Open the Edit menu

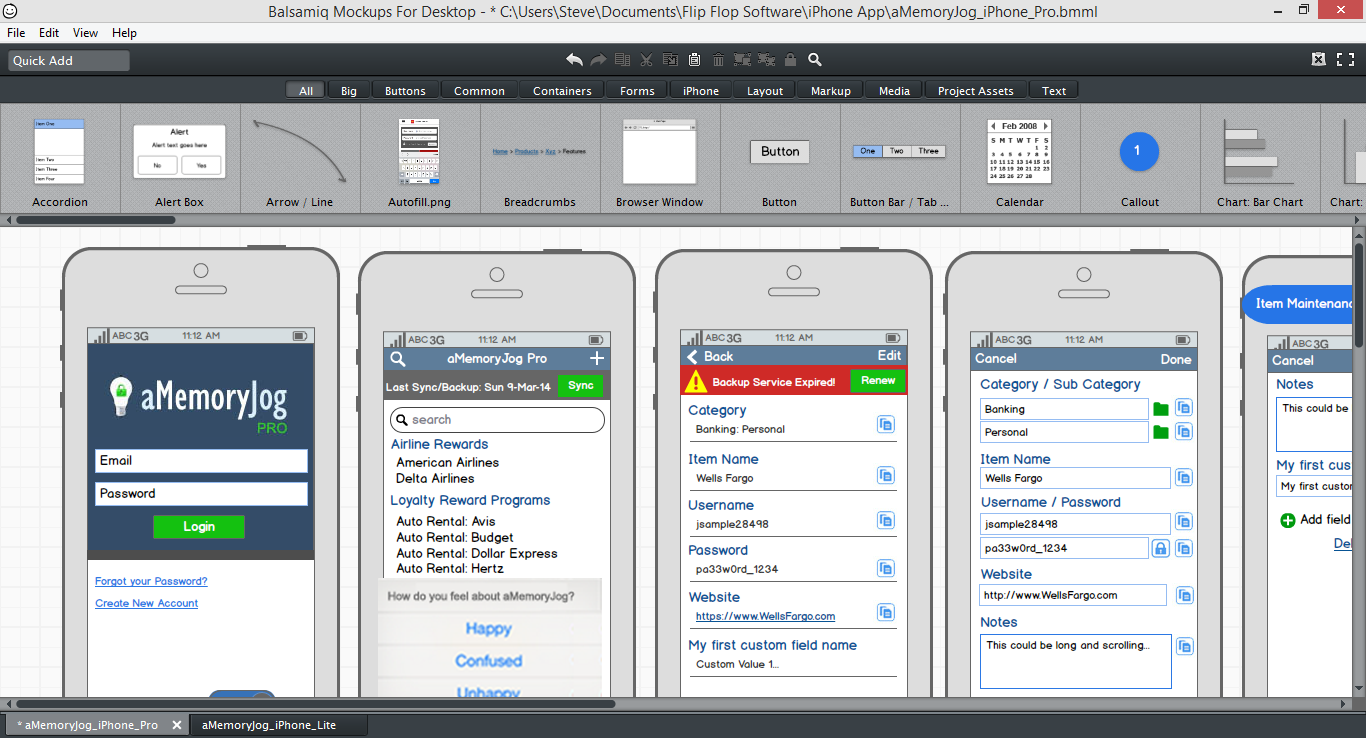(x=49, y=33)
